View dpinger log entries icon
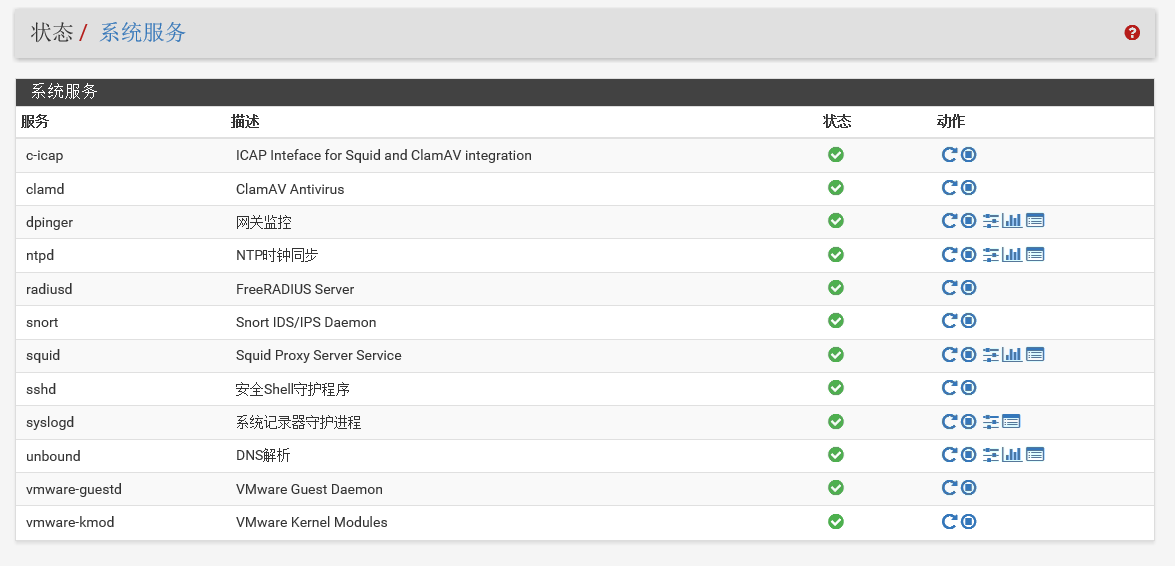This screenshot has height=566, width=1175. pyautogui.click(x=1035, y=221)
